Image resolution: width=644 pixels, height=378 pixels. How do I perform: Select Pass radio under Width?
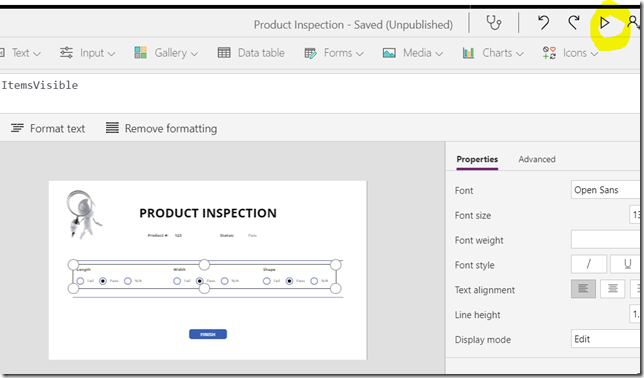200,281
